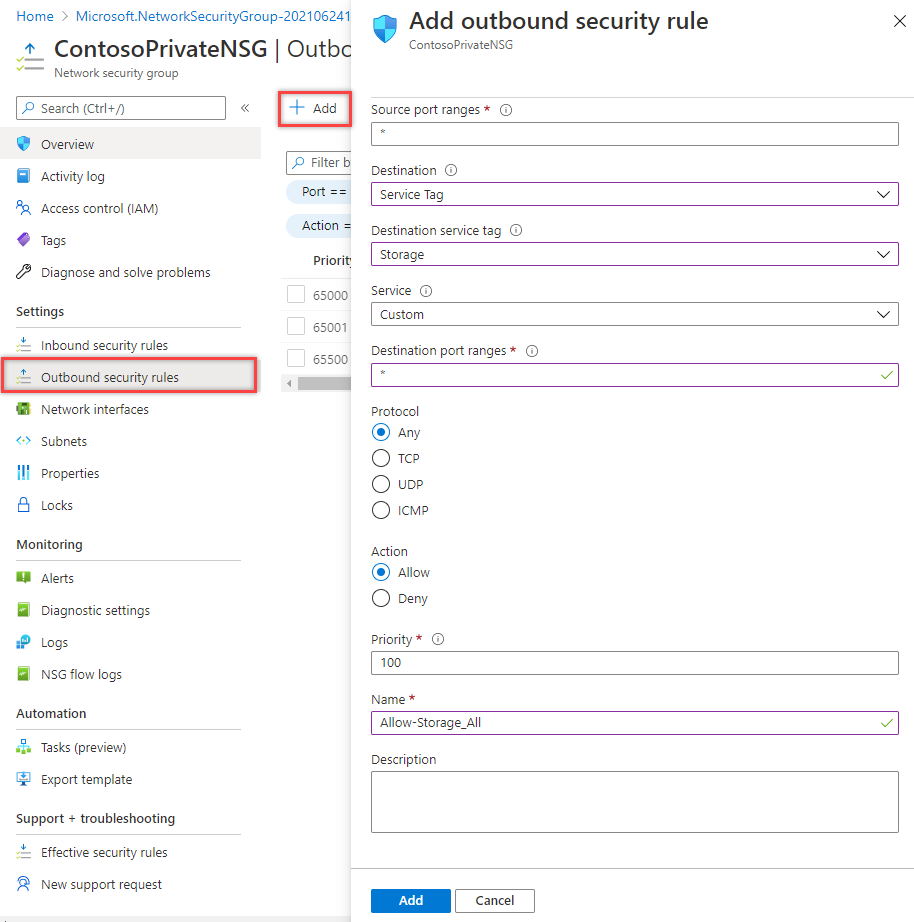Viewport: 914px width, 922px height.
Task: Click the Diagnose and solve problems wrench icon
Action: (x=24, y=272)
